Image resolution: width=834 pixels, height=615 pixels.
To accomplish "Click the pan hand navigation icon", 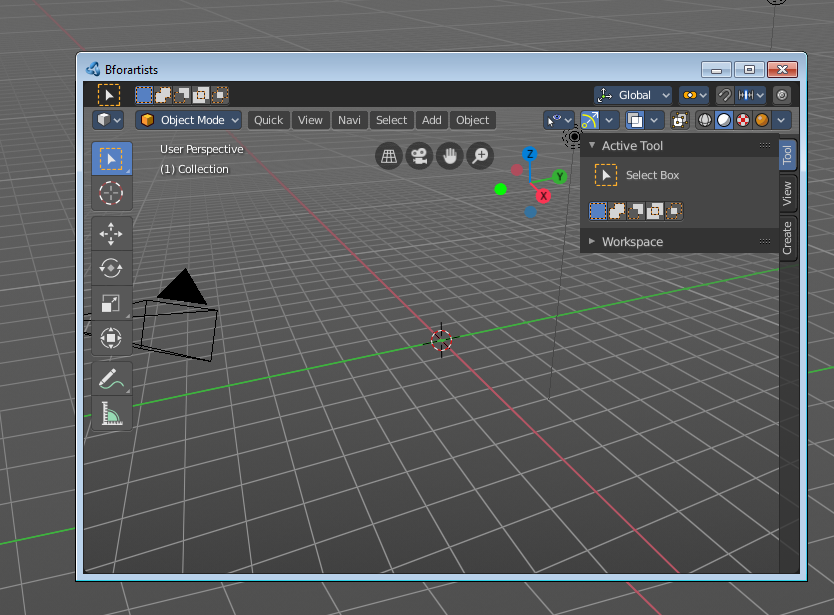I will [449, 156].
